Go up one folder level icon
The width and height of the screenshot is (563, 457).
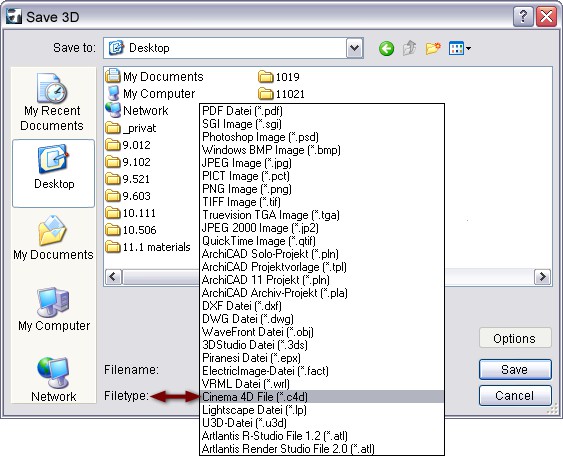click(x=410, y=48)
